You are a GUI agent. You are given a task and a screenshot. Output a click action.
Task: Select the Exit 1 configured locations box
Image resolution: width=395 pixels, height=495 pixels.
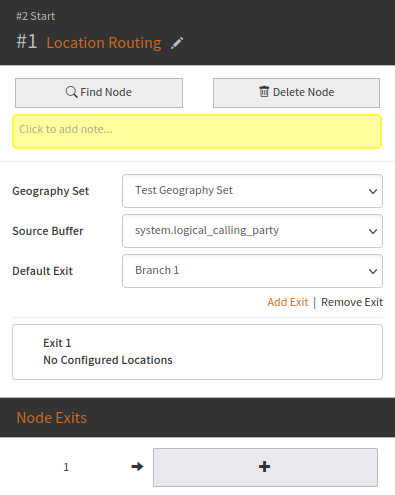197,352
